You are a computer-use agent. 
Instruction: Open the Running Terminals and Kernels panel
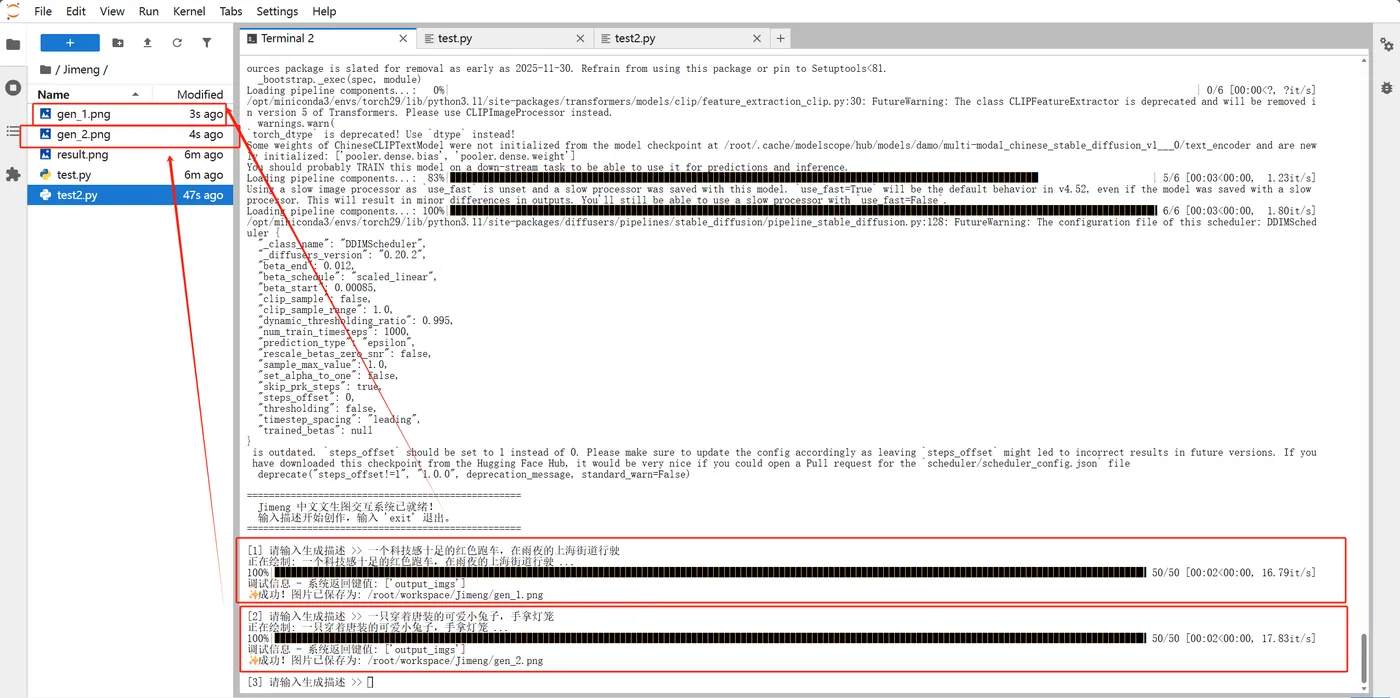pyautogui.click(x=13, y=88)
